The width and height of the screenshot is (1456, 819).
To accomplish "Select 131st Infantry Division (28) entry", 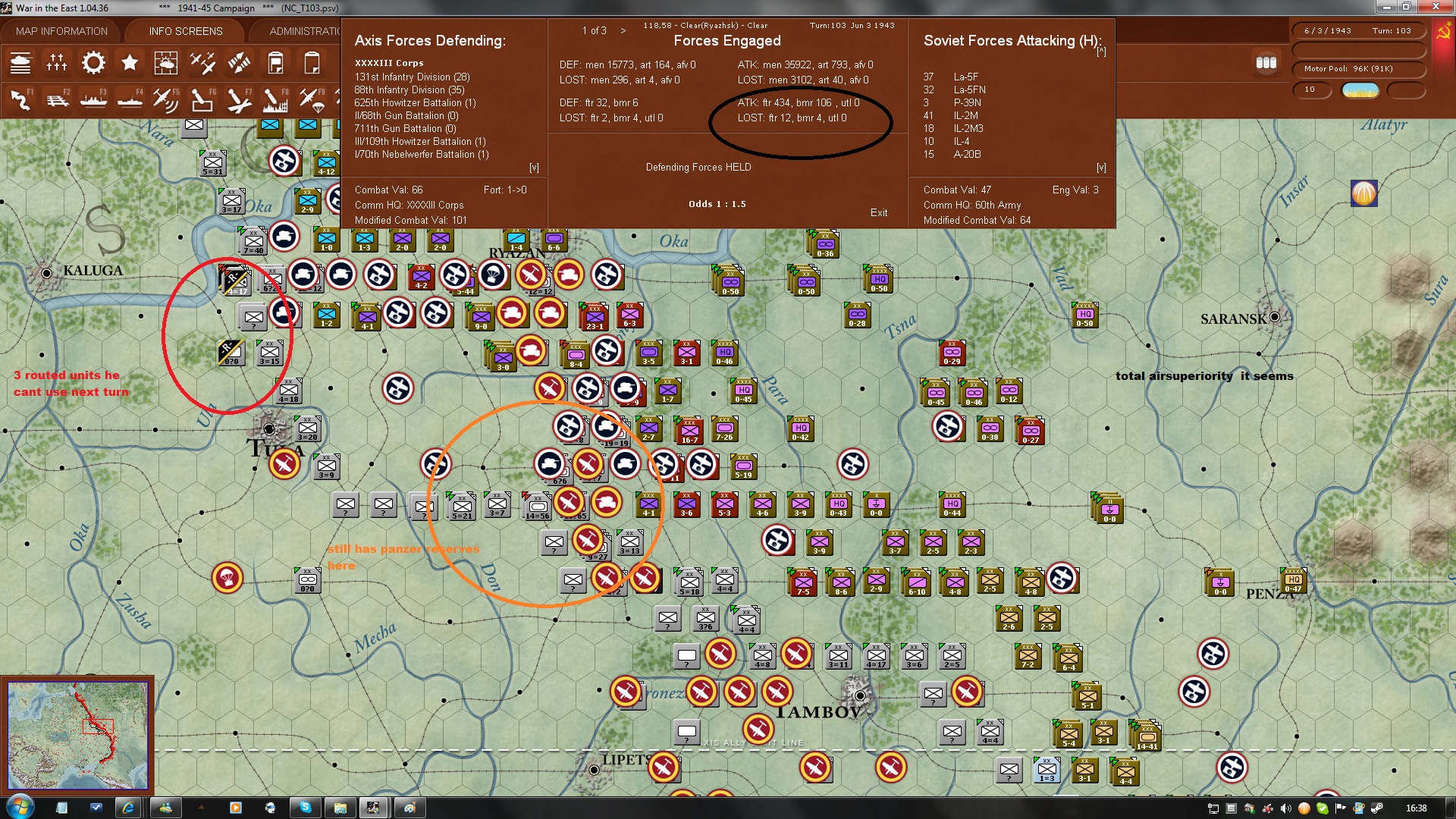I will 412,77.
